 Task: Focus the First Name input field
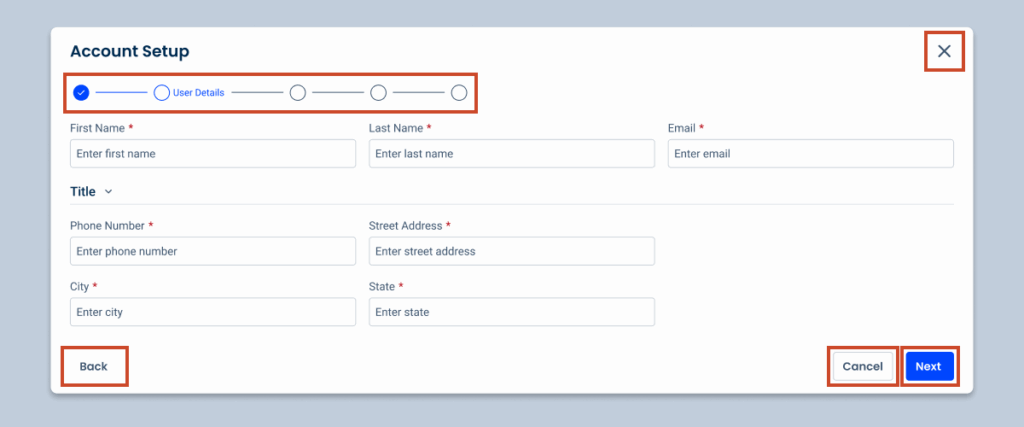[212, 153]
